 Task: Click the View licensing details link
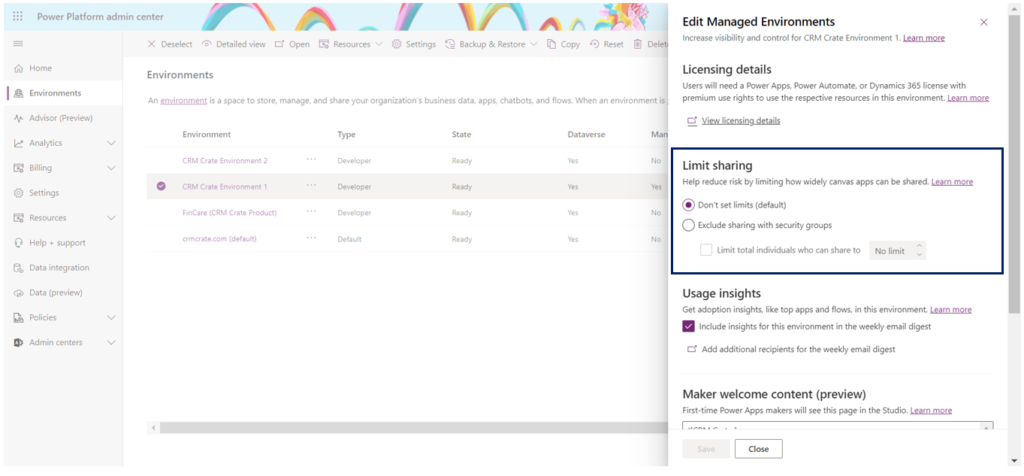tap(740, 121)
